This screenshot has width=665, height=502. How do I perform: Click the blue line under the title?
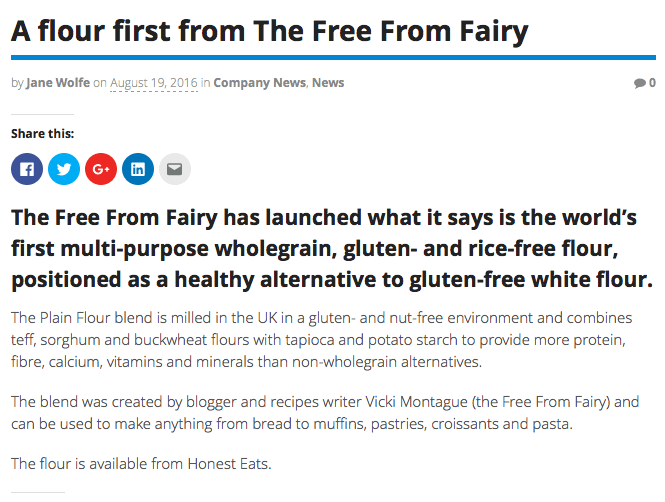tap(333, 57)
